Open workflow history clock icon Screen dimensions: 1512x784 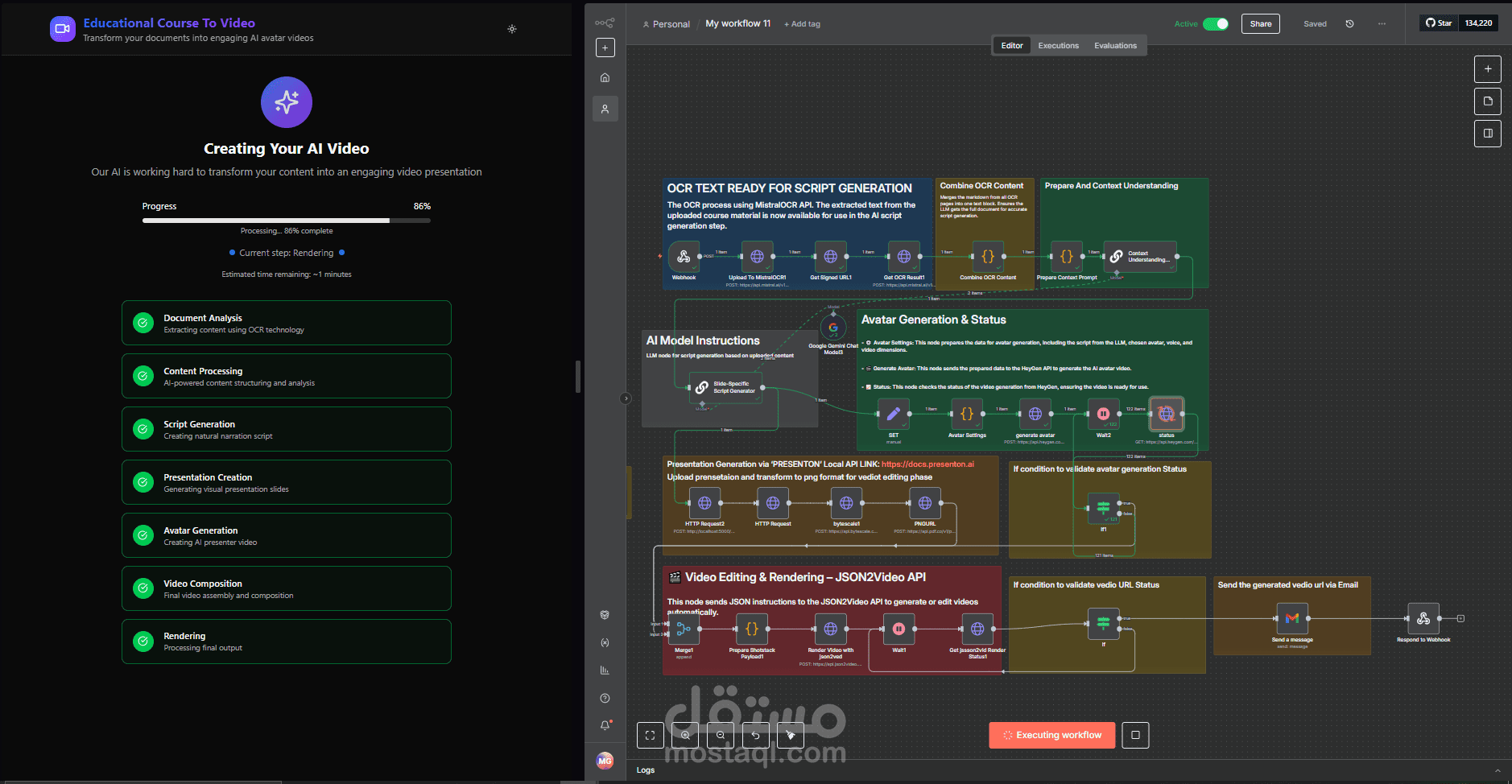(x=1349, y=24)
